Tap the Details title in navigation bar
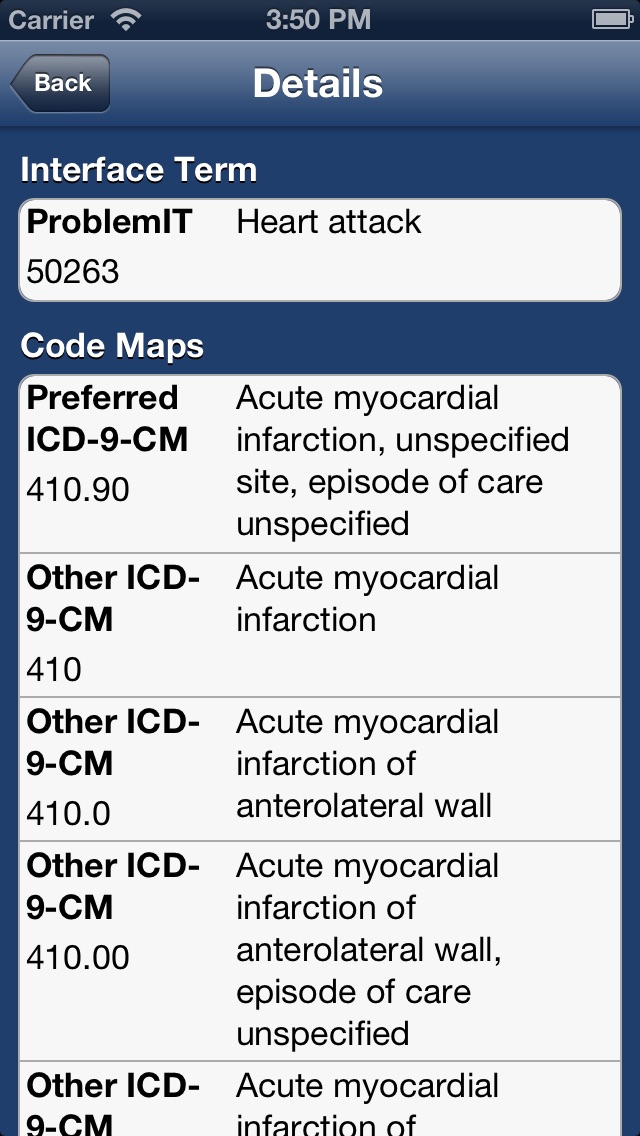Image resolution: width=640 pixels, height=1136 pixels. click(318, 83)
